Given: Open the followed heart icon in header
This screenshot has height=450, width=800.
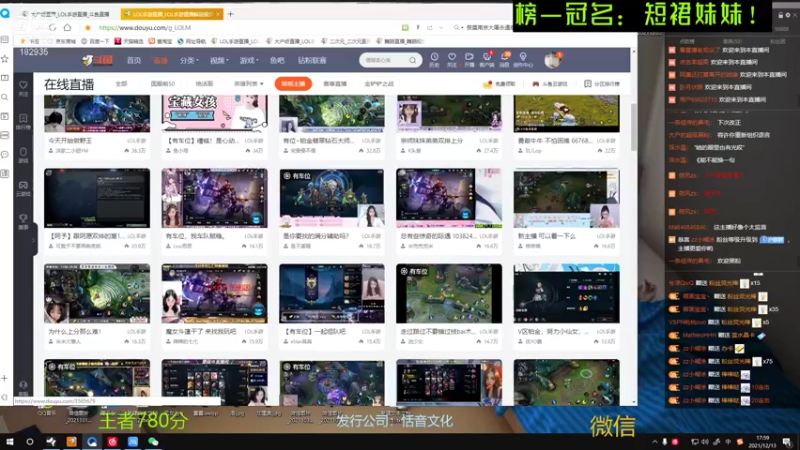Looking at the screenshot, I should (x=452, y=59).
